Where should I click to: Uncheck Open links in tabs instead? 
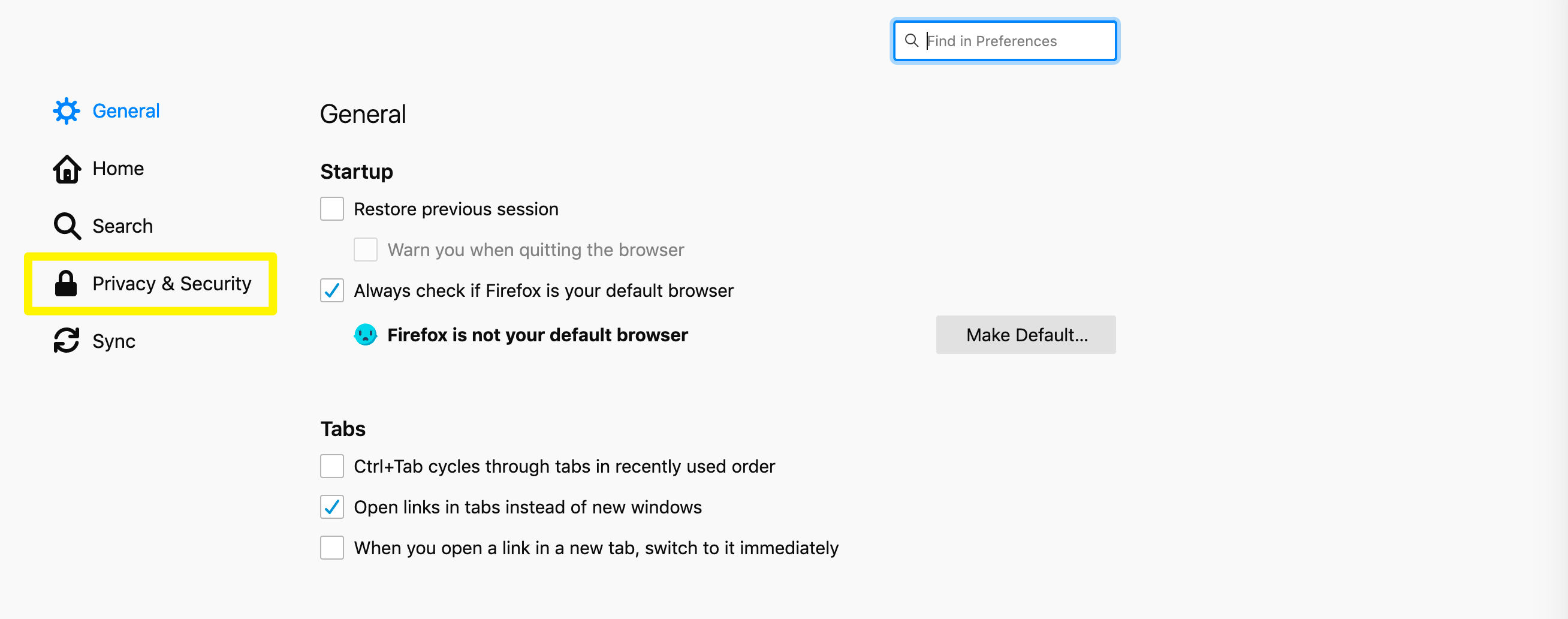331,506
